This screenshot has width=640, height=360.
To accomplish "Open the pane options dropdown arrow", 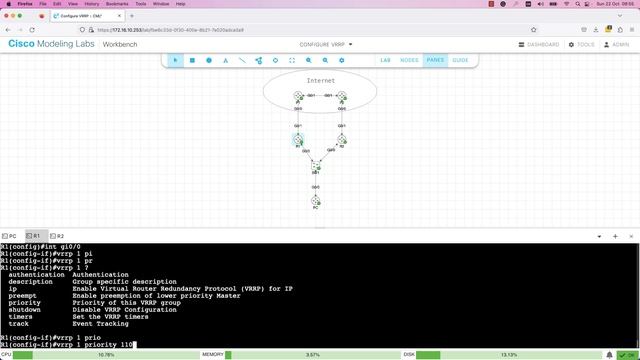I will point(599,236).
